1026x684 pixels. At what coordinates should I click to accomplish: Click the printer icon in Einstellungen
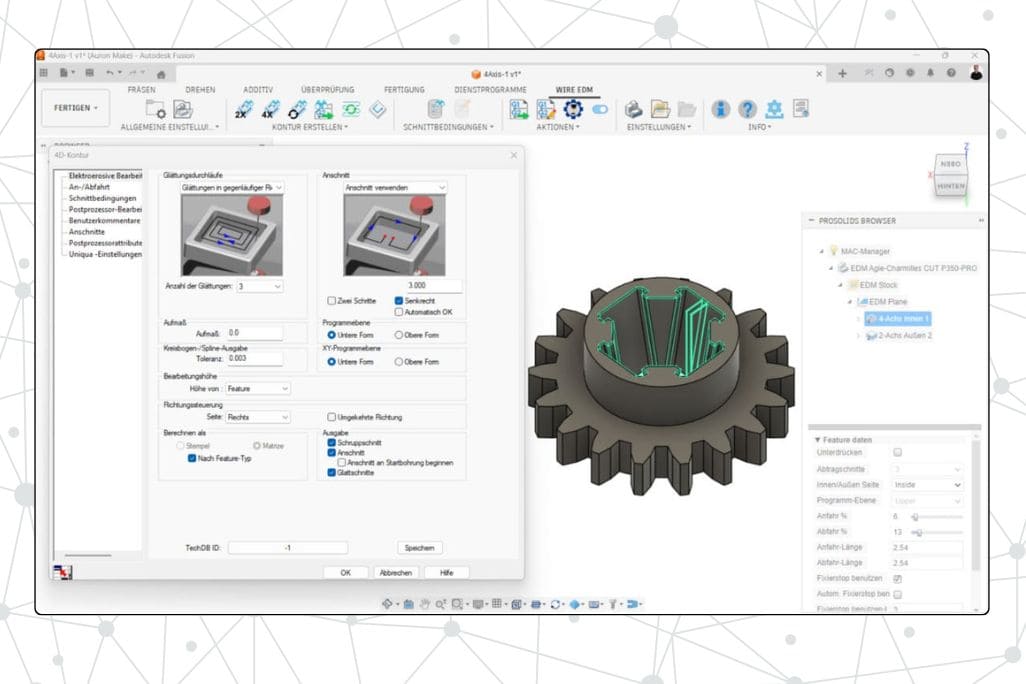(633, 109)
